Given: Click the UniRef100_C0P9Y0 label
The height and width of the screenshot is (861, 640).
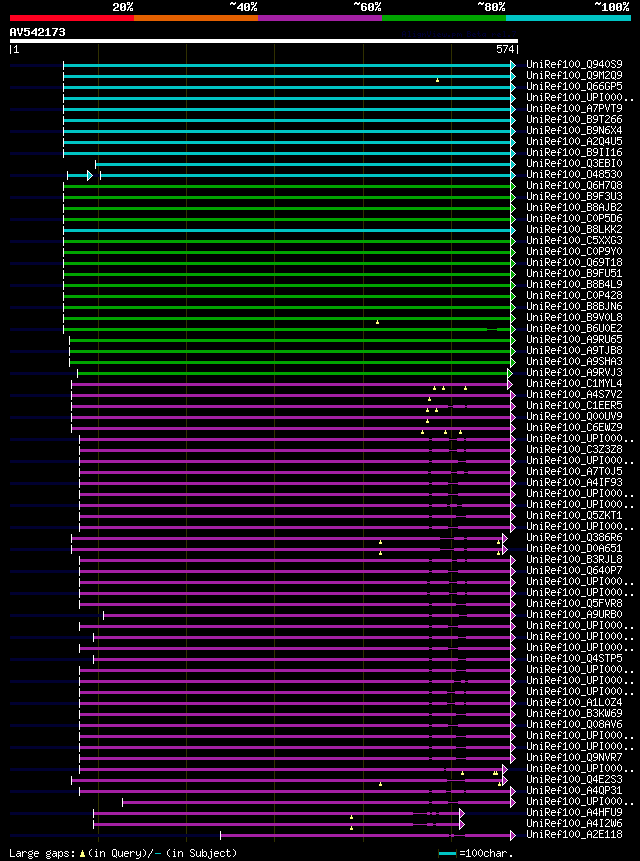Looking at the screenshot, I should point(574,251).
